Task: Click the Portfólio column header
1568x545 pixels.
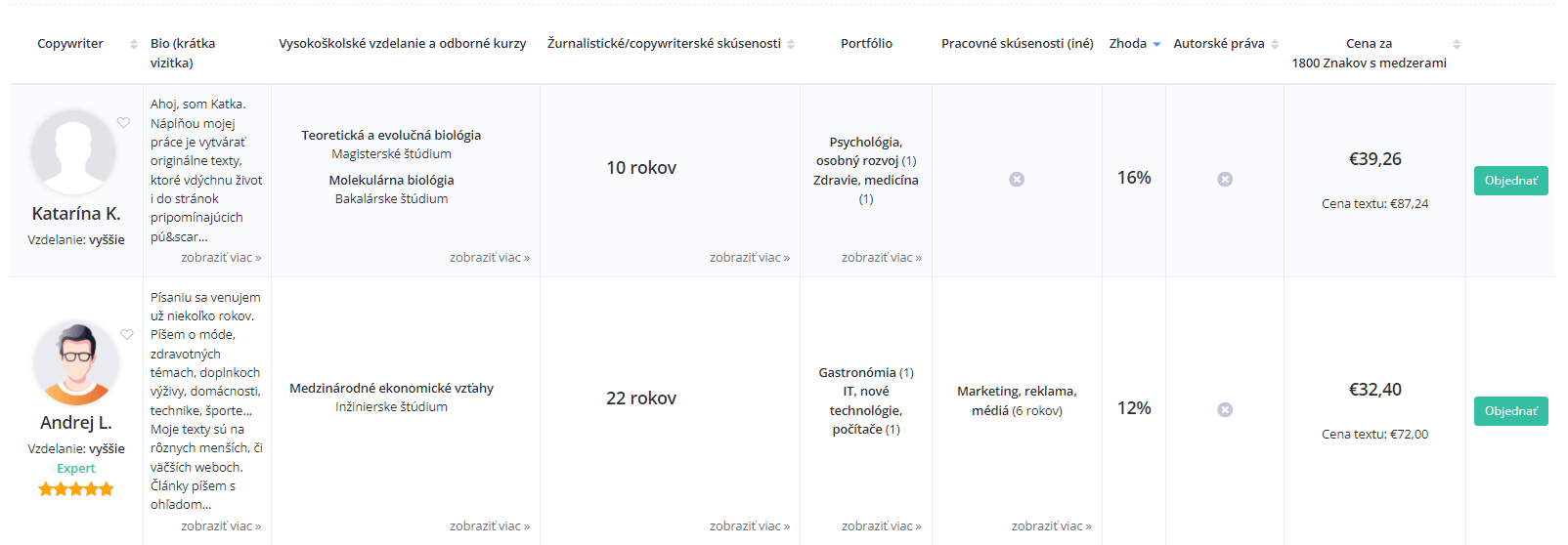Action: [866, 44]
